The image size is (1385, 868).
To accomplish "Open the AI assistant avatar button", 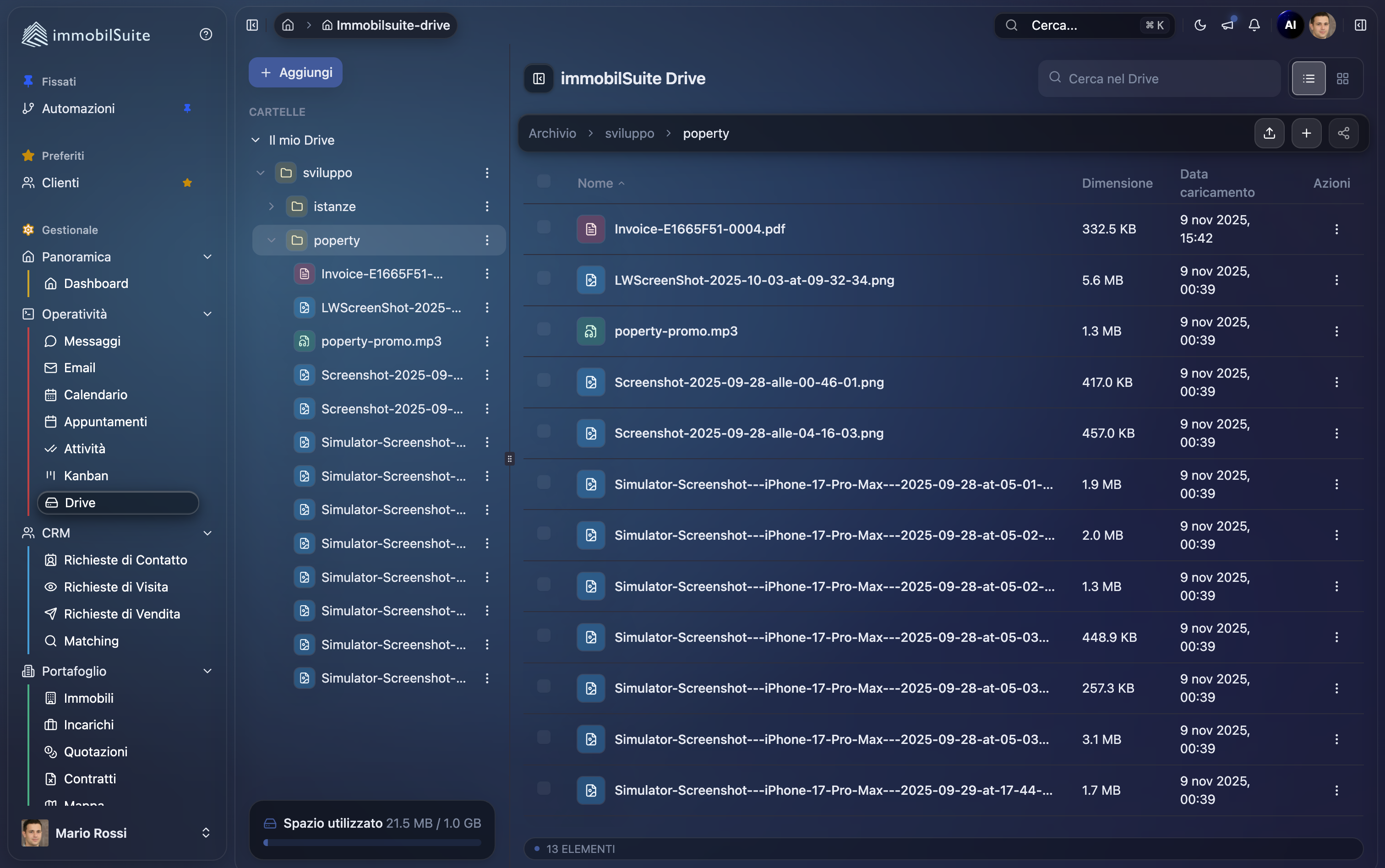I will click(x=1290, y=25).
